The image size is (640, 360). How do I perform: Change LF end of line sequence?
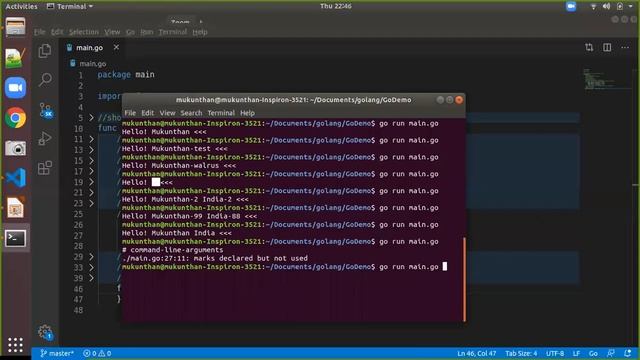coord(576,353)
